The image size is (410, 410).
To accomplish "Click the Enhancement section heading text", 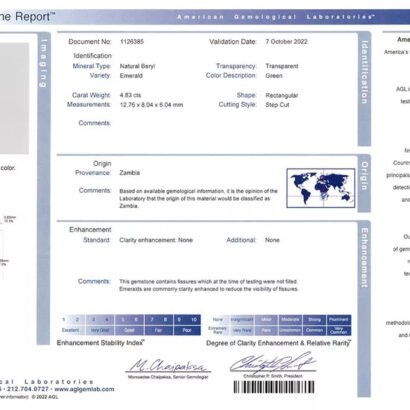I will 90,230.
